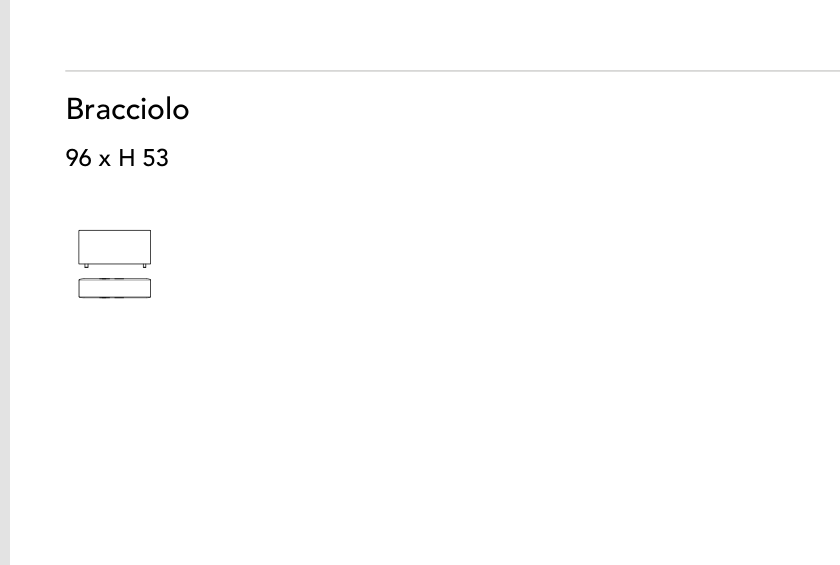
Task: Click the gray divider line above Bracciolo
Action: click(x=453, y=70)
